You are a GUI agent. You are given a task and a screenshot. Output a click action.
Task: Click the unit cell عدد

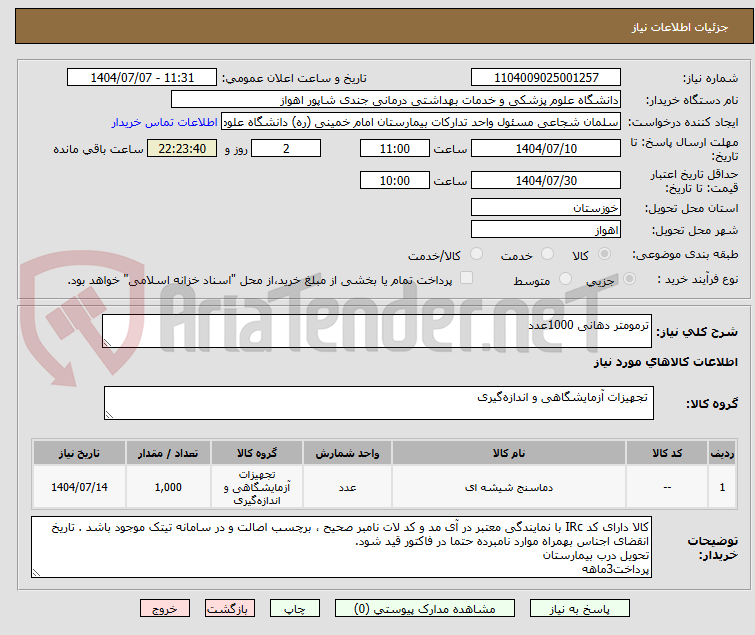coord(347,487)
